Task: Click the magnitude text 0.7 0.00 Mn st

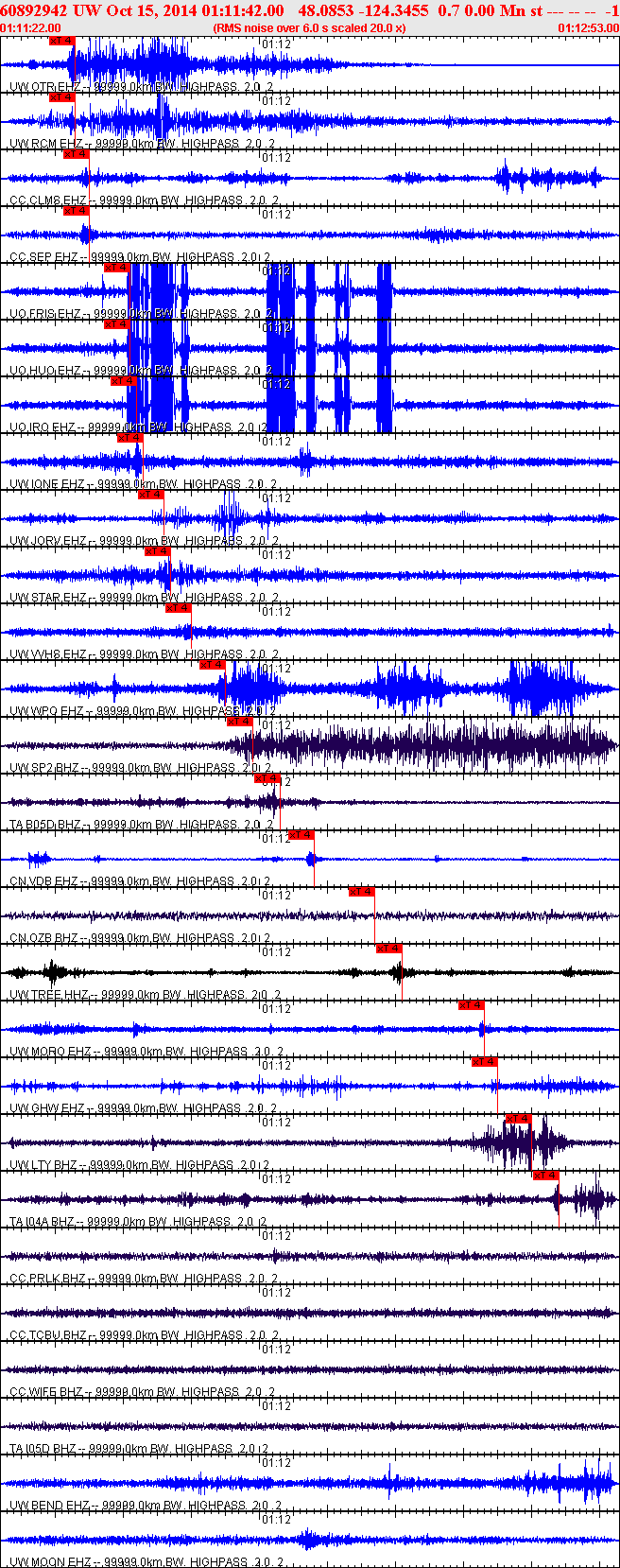Action: pos(490,10)
